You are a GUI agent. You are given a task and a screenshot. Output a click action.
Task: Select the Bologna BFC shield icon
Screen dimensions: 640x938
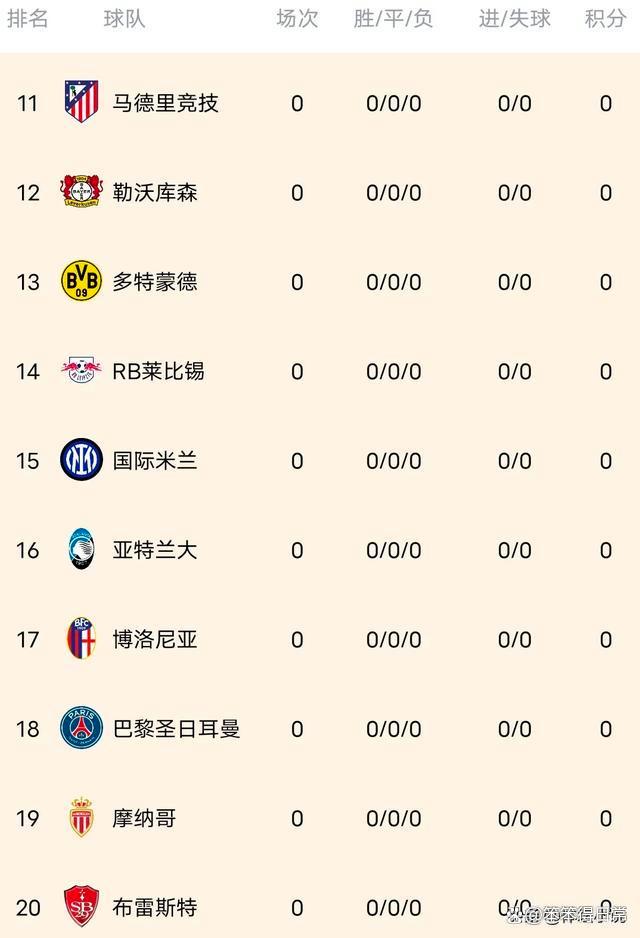tap(81, 639)
